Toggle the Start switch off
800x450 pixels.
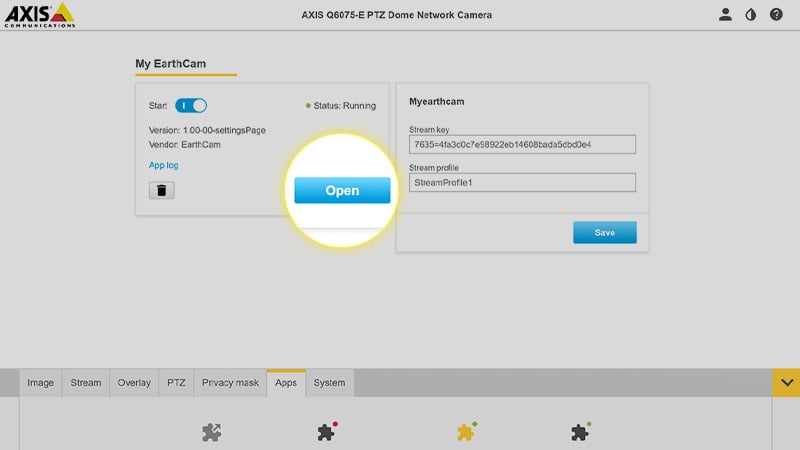[x=191, y=106]
